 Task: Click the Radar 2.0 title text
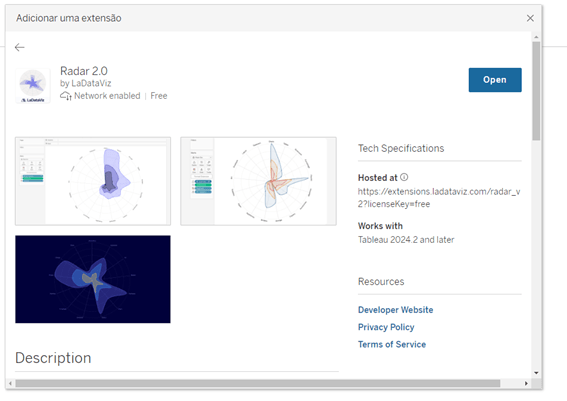click(84, 71)
